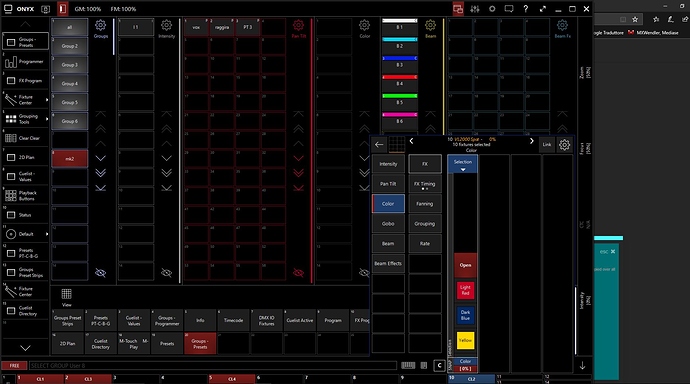Click the red highlighted sidebar panel icon in title bar
The width and height of the screenshot is (690, 384).
point(62,9)
